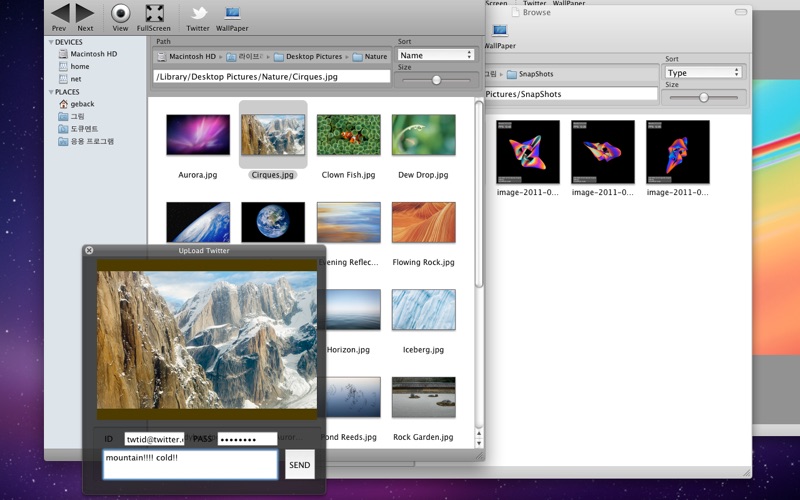Click SnapShots folder in Browse window path
The image size is (800, 500).
(x=530, y=74)
